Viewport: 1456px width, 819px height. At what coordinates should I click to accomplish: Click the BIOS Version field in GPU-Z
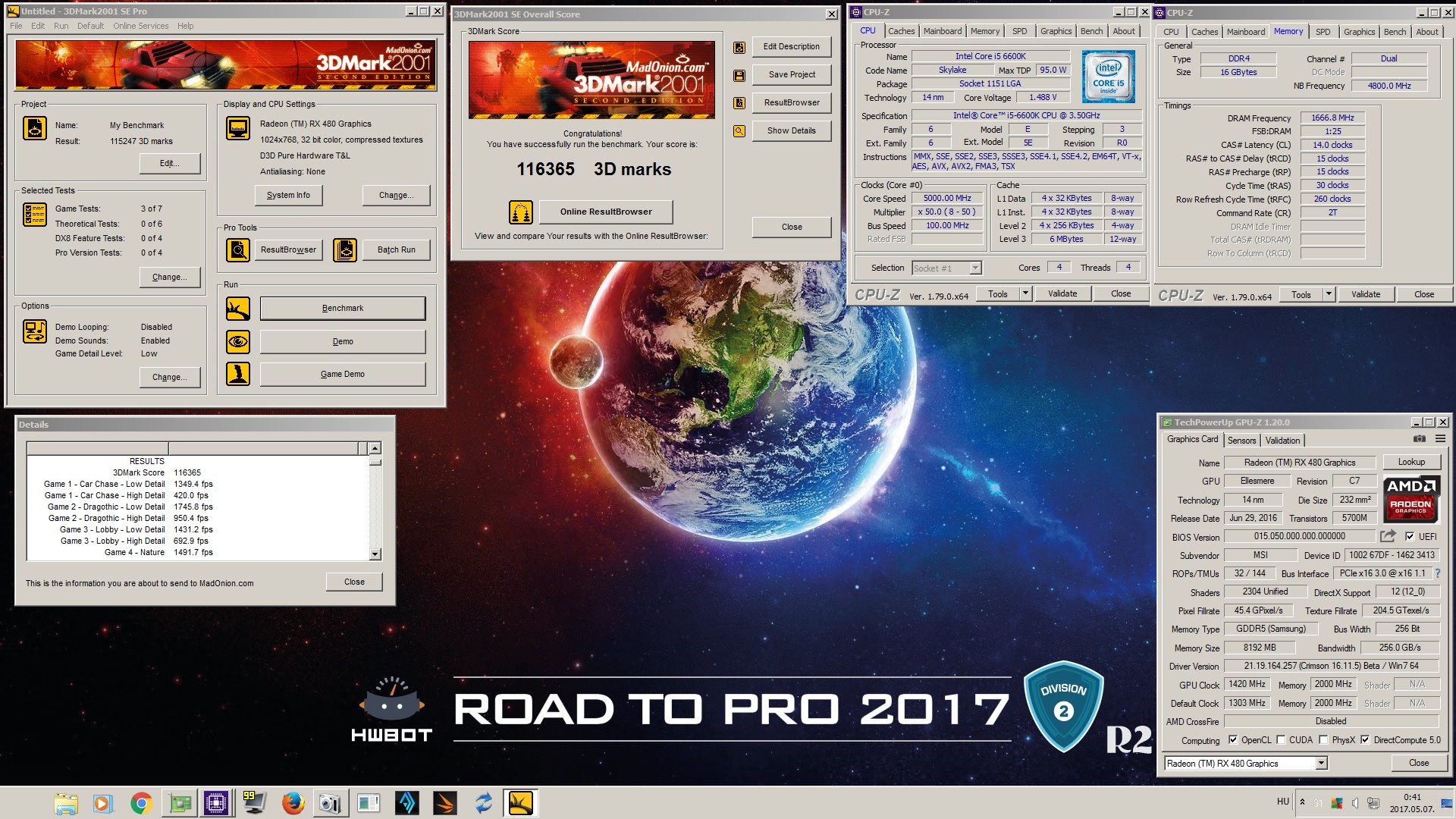click(x=1300, y=536)
